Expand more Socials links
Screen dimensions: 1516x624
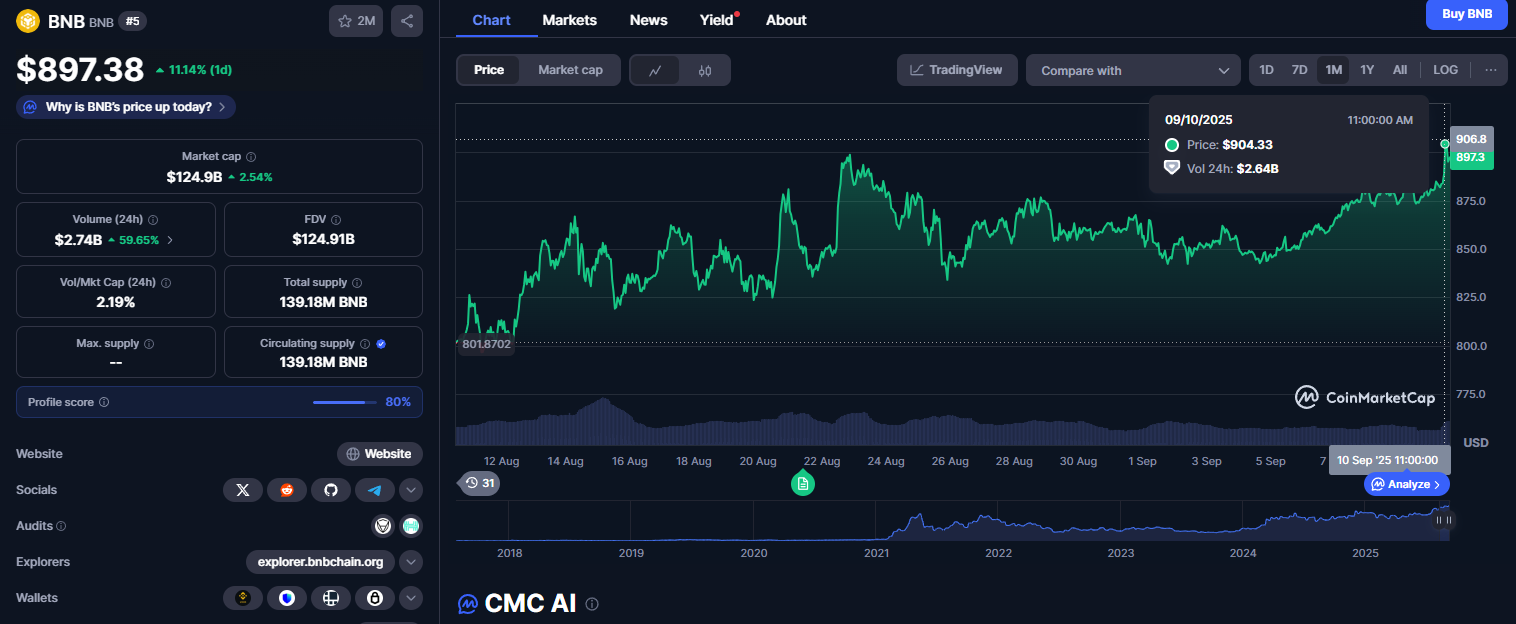pos(411,490)
